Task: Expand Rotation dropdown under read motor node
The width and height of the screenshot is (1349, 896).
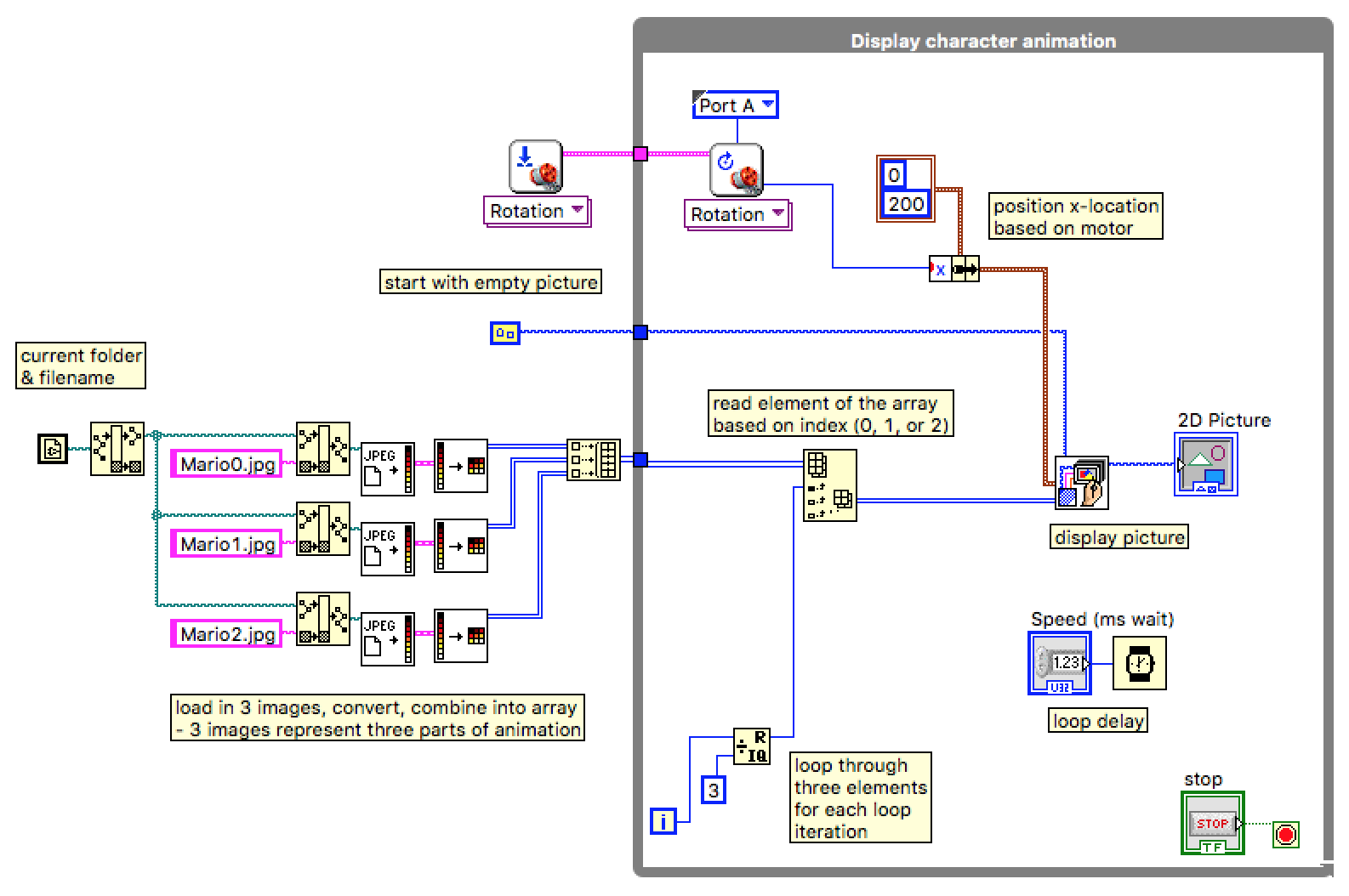Action: 736,214
